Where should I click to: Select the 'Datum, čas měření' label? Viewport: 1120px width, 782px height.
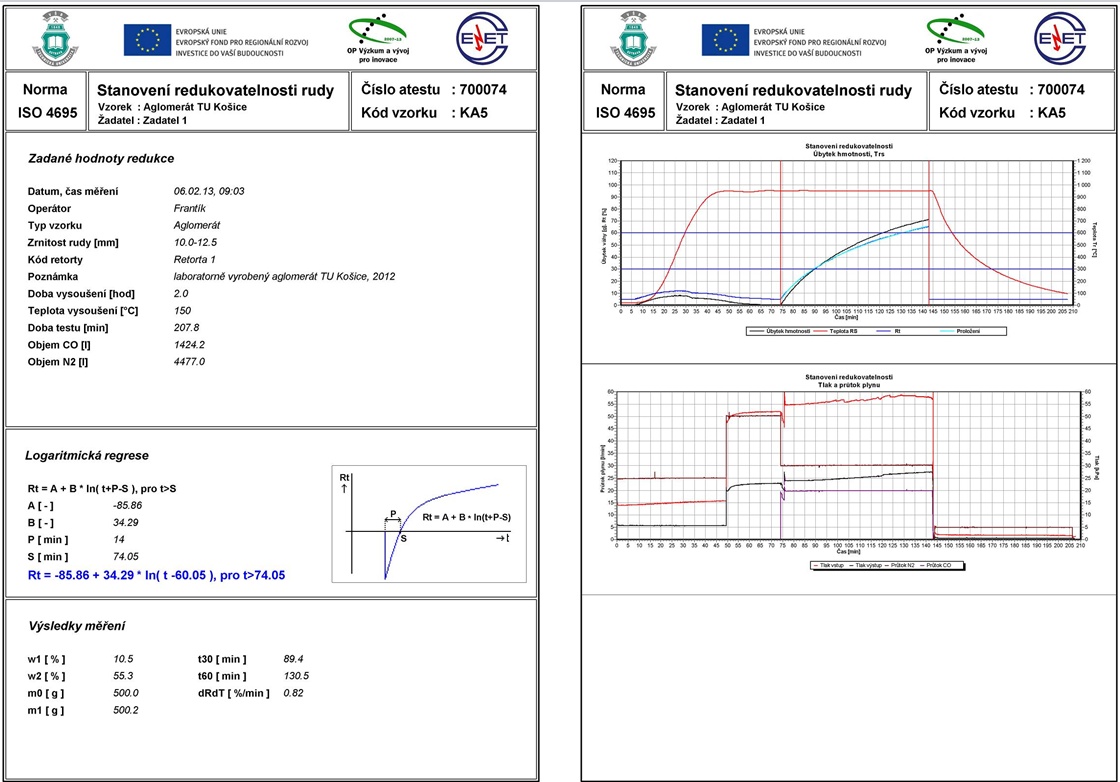click(x=73, y=191)
